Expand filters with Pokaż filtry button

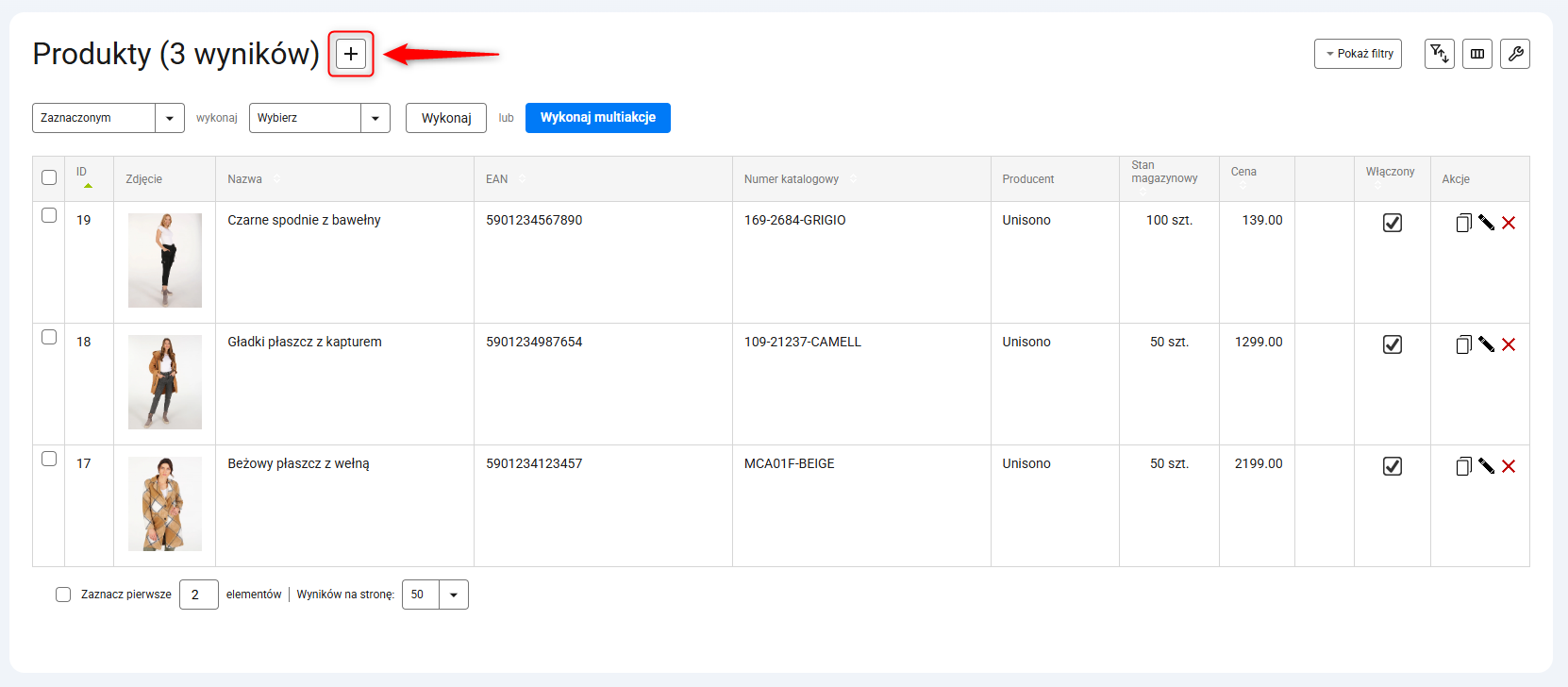pyautogui.click(x=1358, y=54)
